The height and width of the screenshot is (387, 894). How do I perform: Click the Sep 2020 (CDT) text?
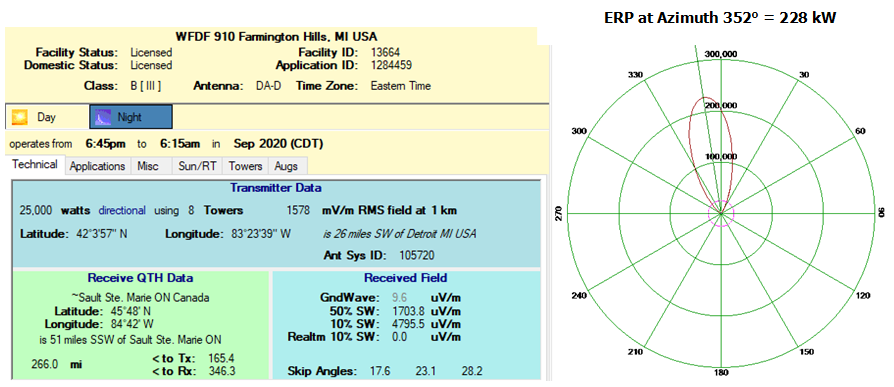click(x=278, y=144)
